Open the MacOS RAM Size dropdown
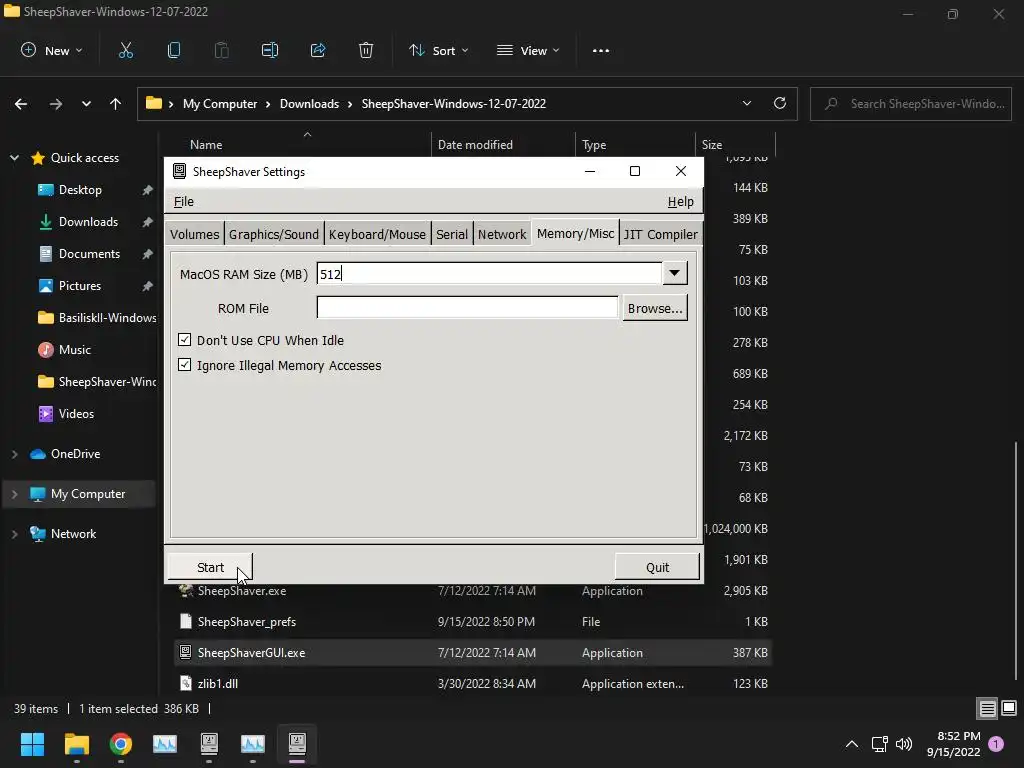The height and width of the screenshot is (768, 1024). (x=675, y=273)
